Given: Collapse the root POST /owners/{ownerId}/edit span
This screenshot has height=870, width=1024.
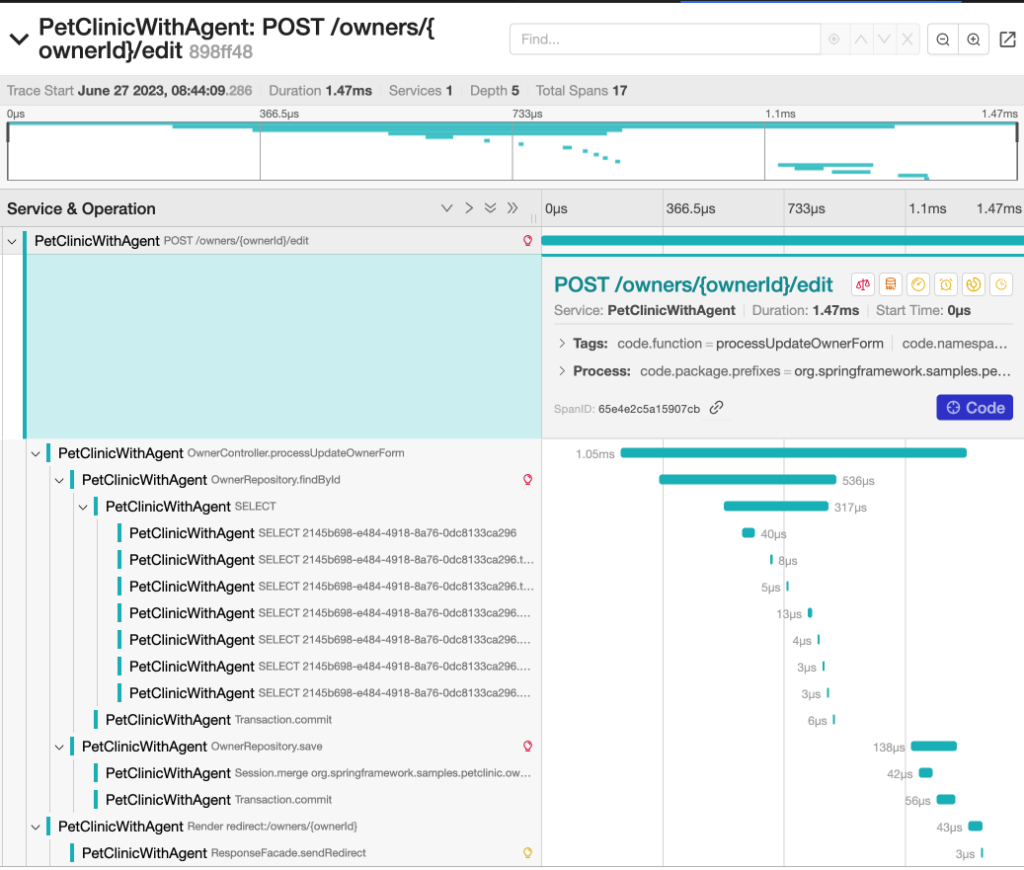Looking at the screenshot, I should [12, 241].
